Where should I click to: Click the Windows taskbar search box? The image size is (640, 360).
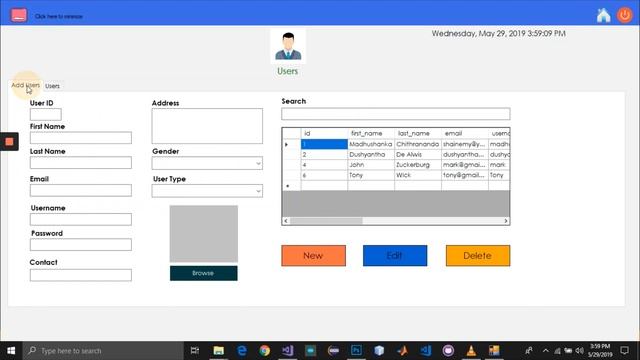pos(103,351)
